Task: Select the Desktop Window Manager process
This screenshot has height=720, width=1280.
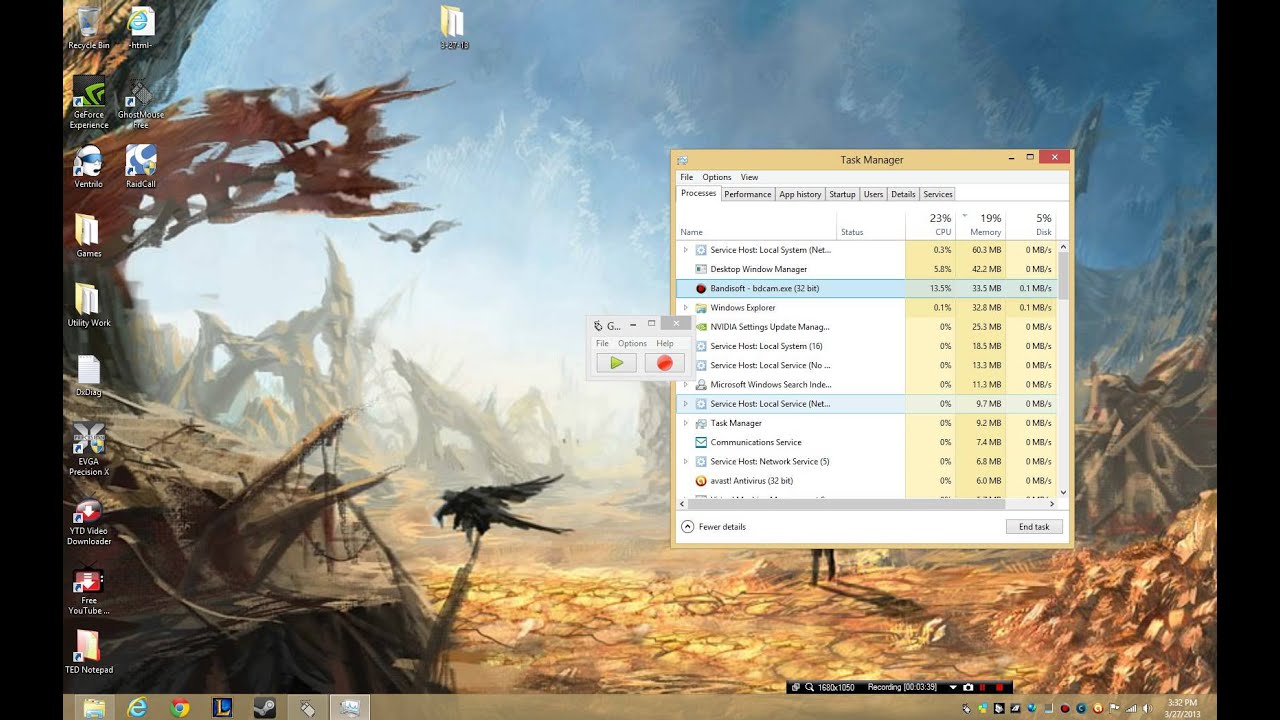Action: tap(866, 269)
